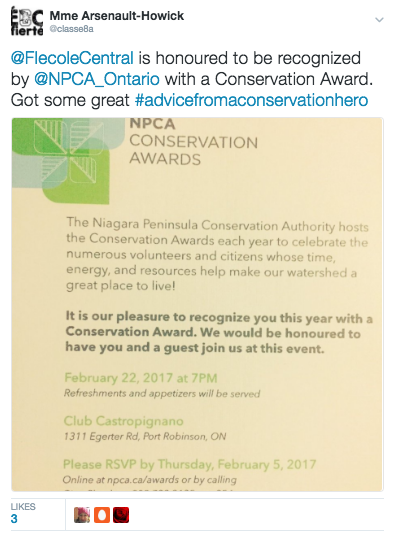Click the LIKES label
This screenshot has width=398, height=534.
tap(23, 506)
